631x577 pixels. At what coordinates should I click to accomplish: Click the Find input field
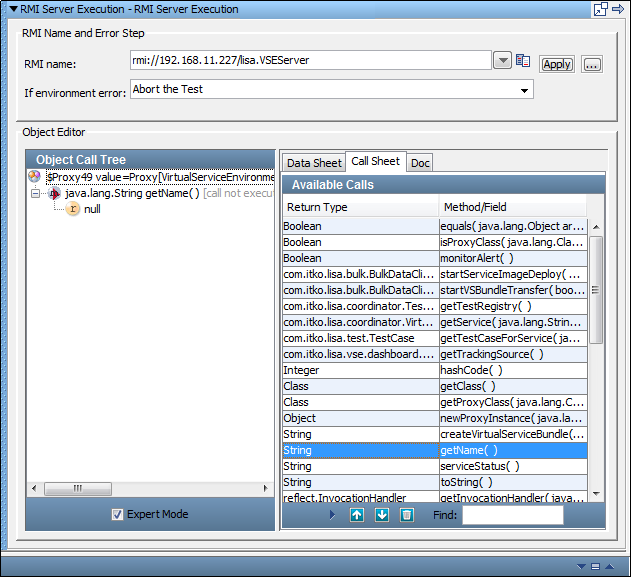click(513, 515)
